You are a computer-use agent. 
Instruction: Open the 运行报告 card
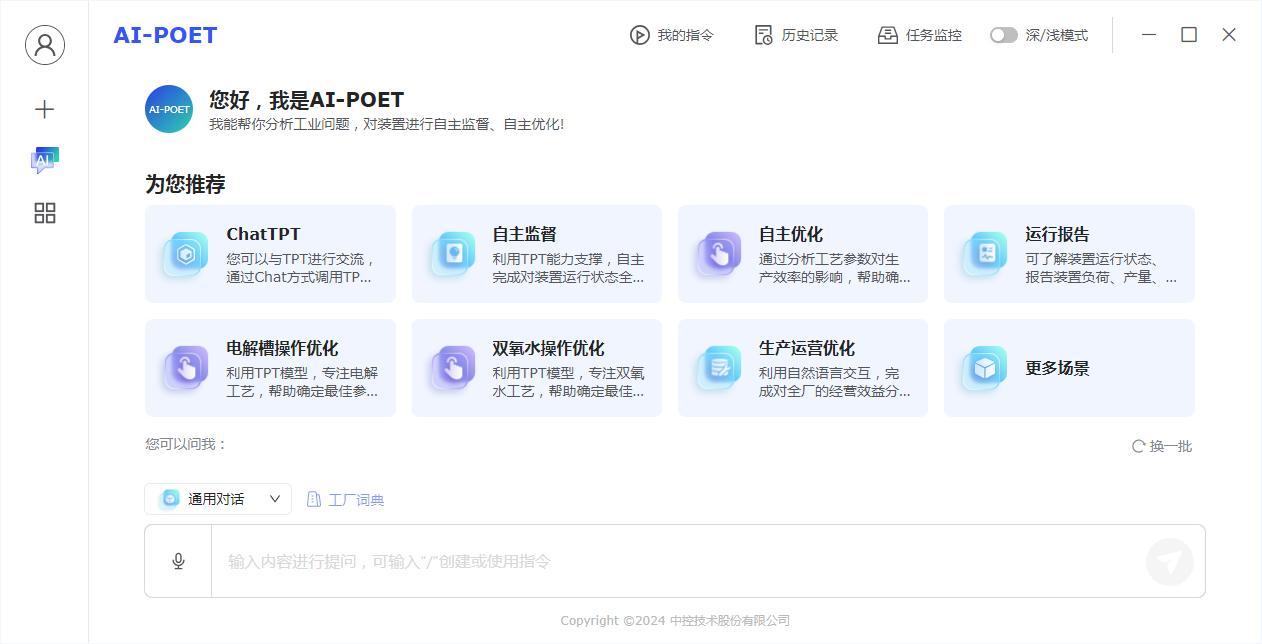click(1068, 254)
